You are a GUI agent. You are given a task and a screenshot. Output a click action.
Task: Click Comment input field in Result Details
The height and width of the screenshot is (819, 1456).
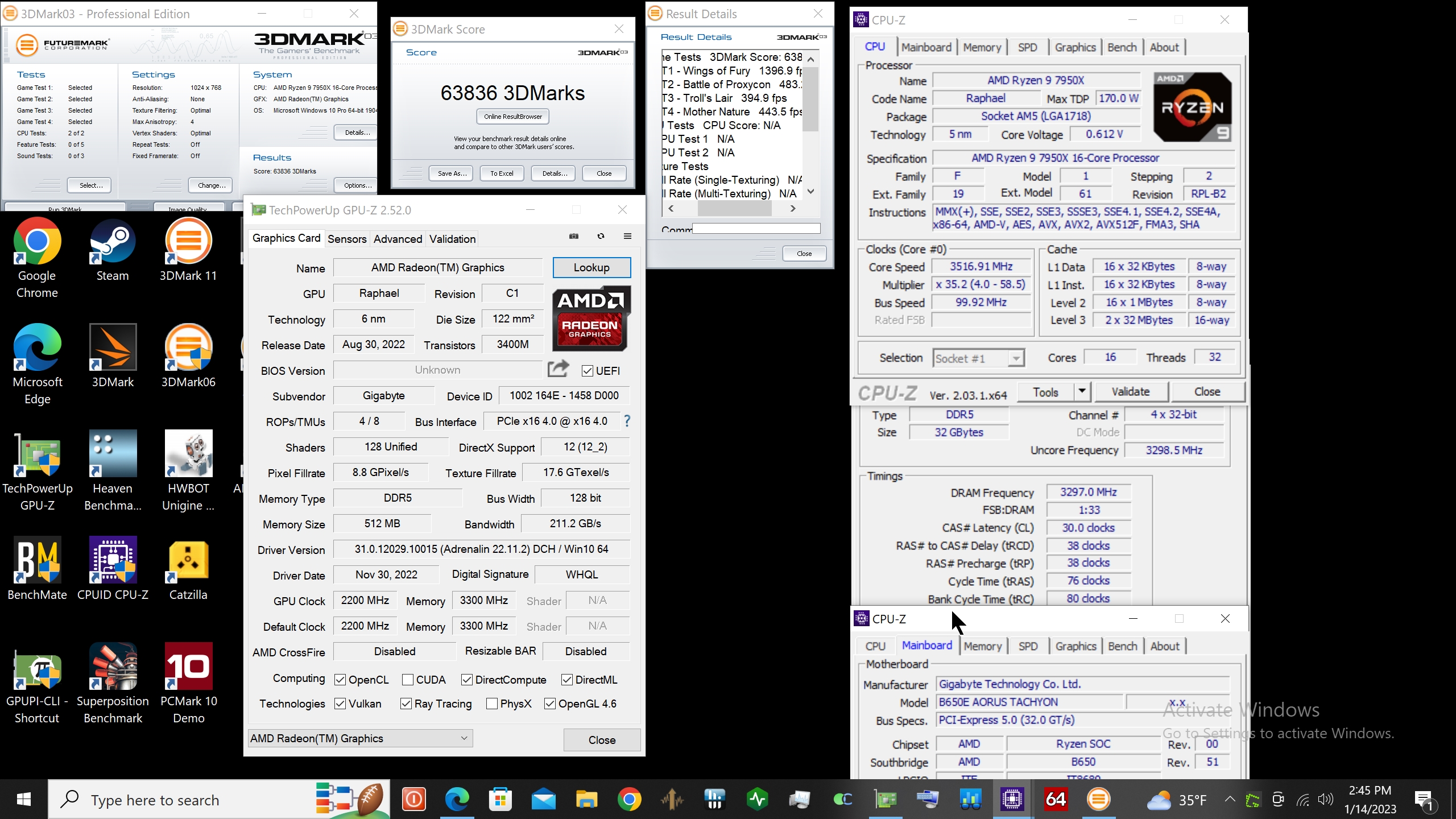756,229
